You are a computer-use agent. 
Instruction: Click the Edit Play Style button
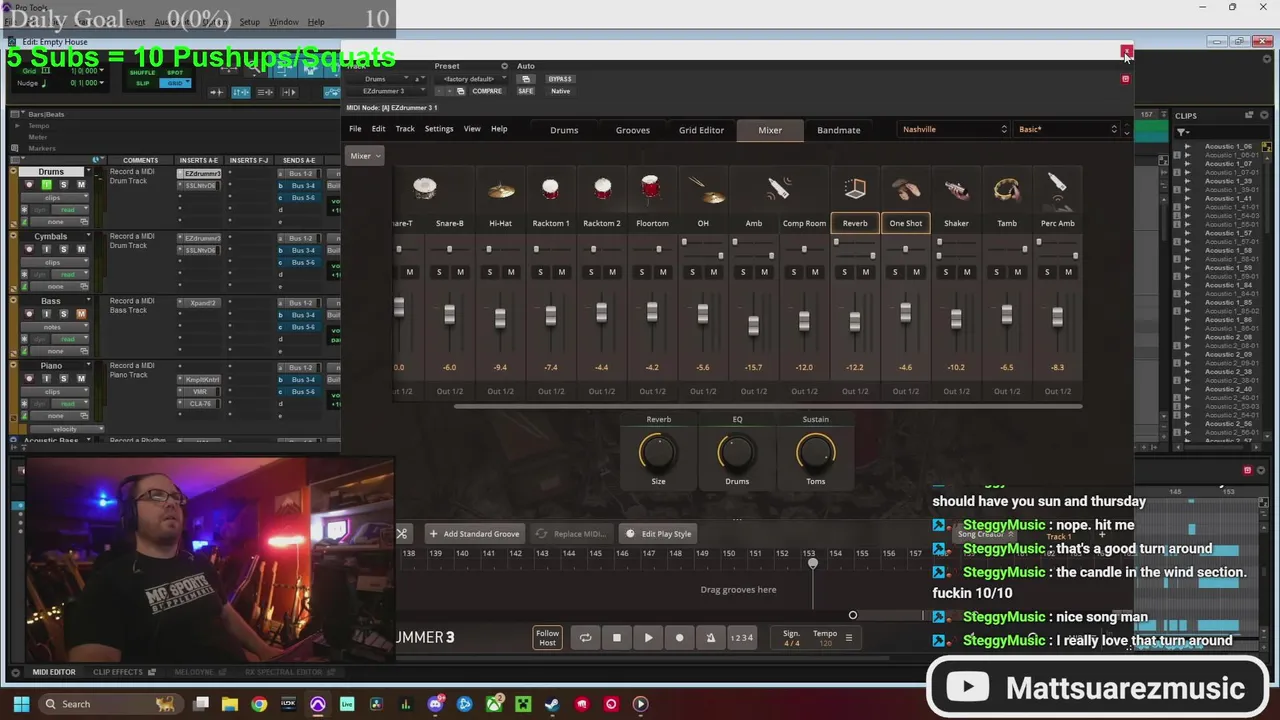coord(658,534)
